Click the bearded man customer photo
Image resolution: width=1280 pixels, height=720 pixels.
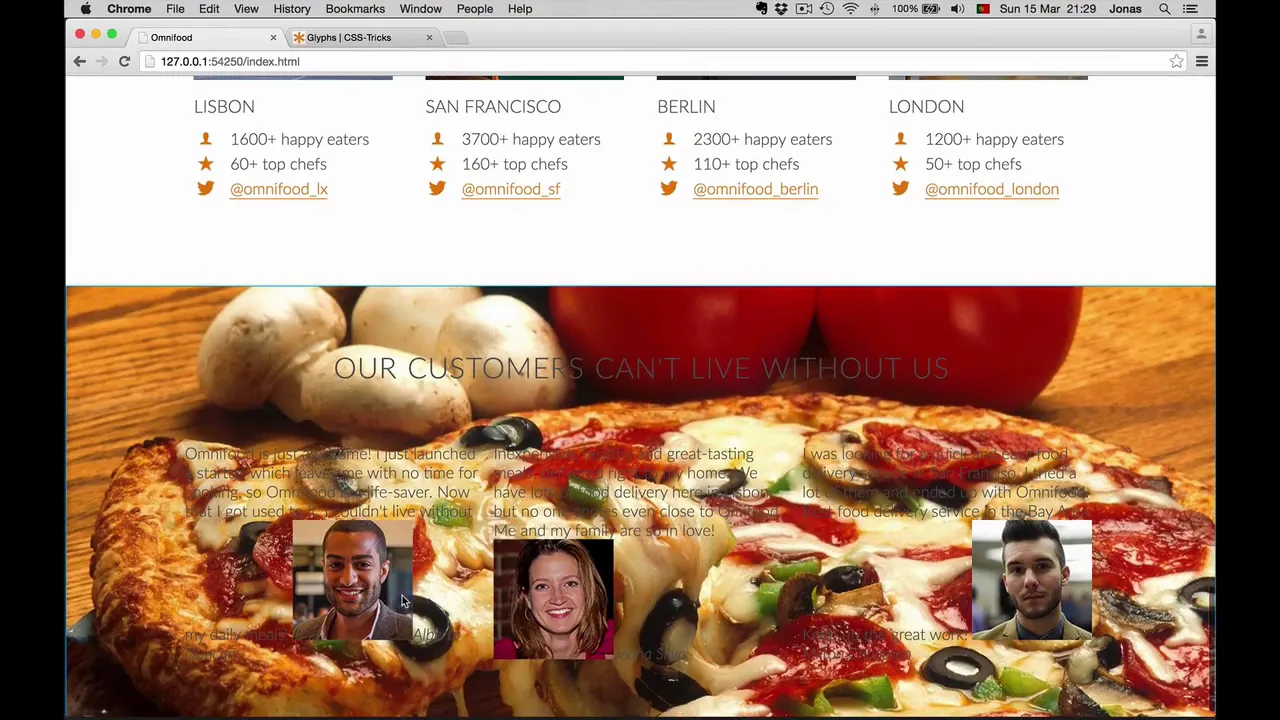[353, 579]
